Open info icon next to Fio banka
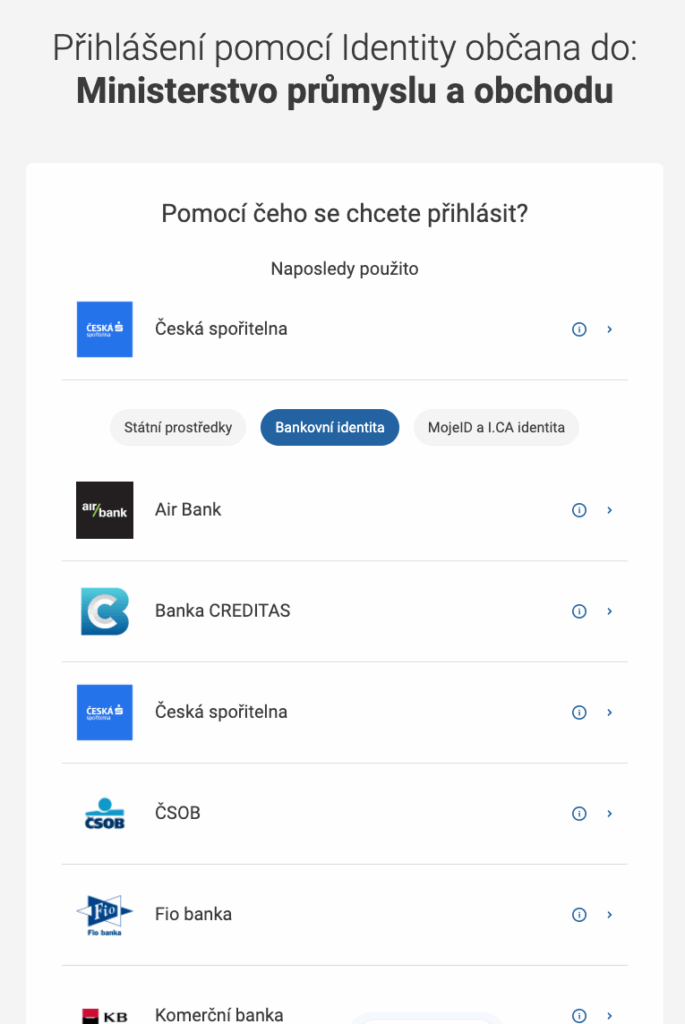This screenshot has height=1024, width=685. coord(578,914)
